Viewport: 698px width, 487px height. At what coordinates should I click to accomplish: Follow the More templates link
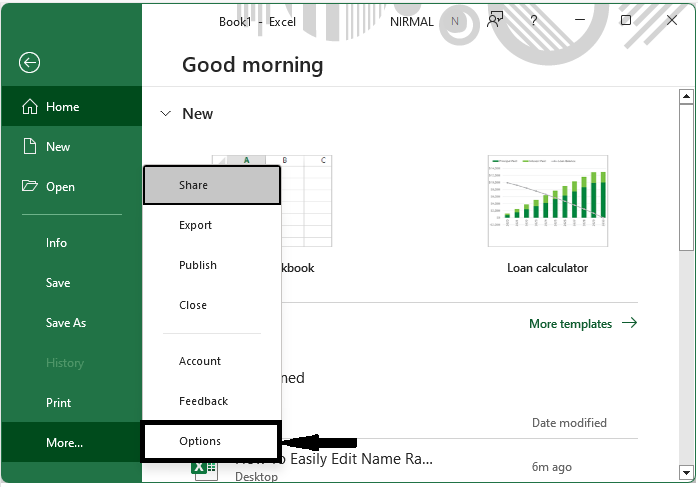pos(583,324)
